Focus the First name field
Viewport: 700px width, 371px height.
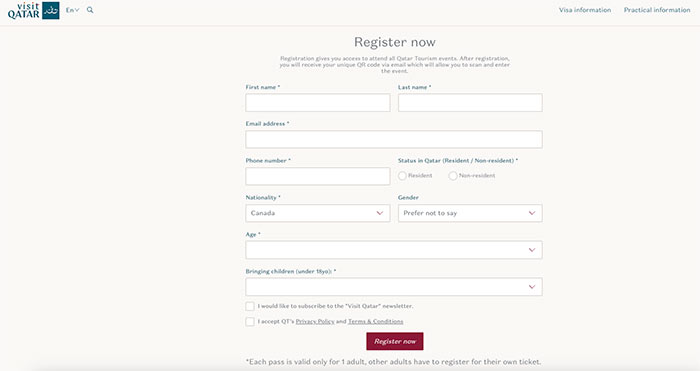pos(317,103)
